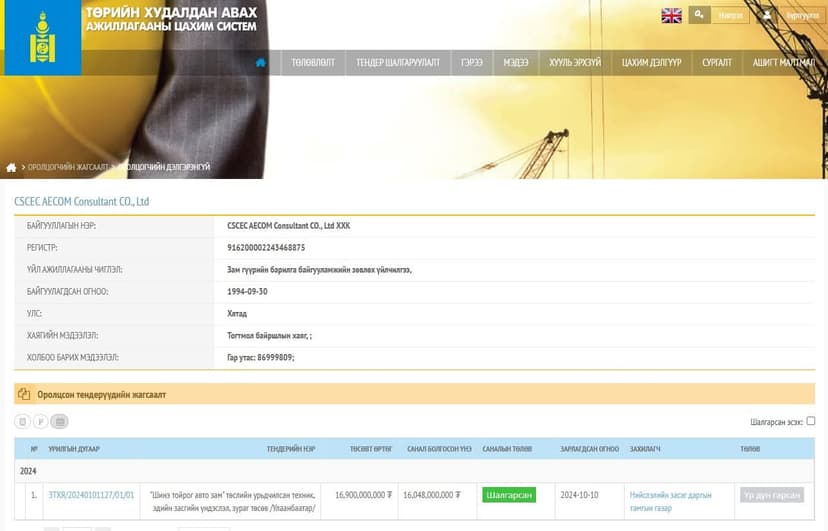The image size is (828, 531).
Task: Click the breadcrumb home icon
Action: point(11,168)
